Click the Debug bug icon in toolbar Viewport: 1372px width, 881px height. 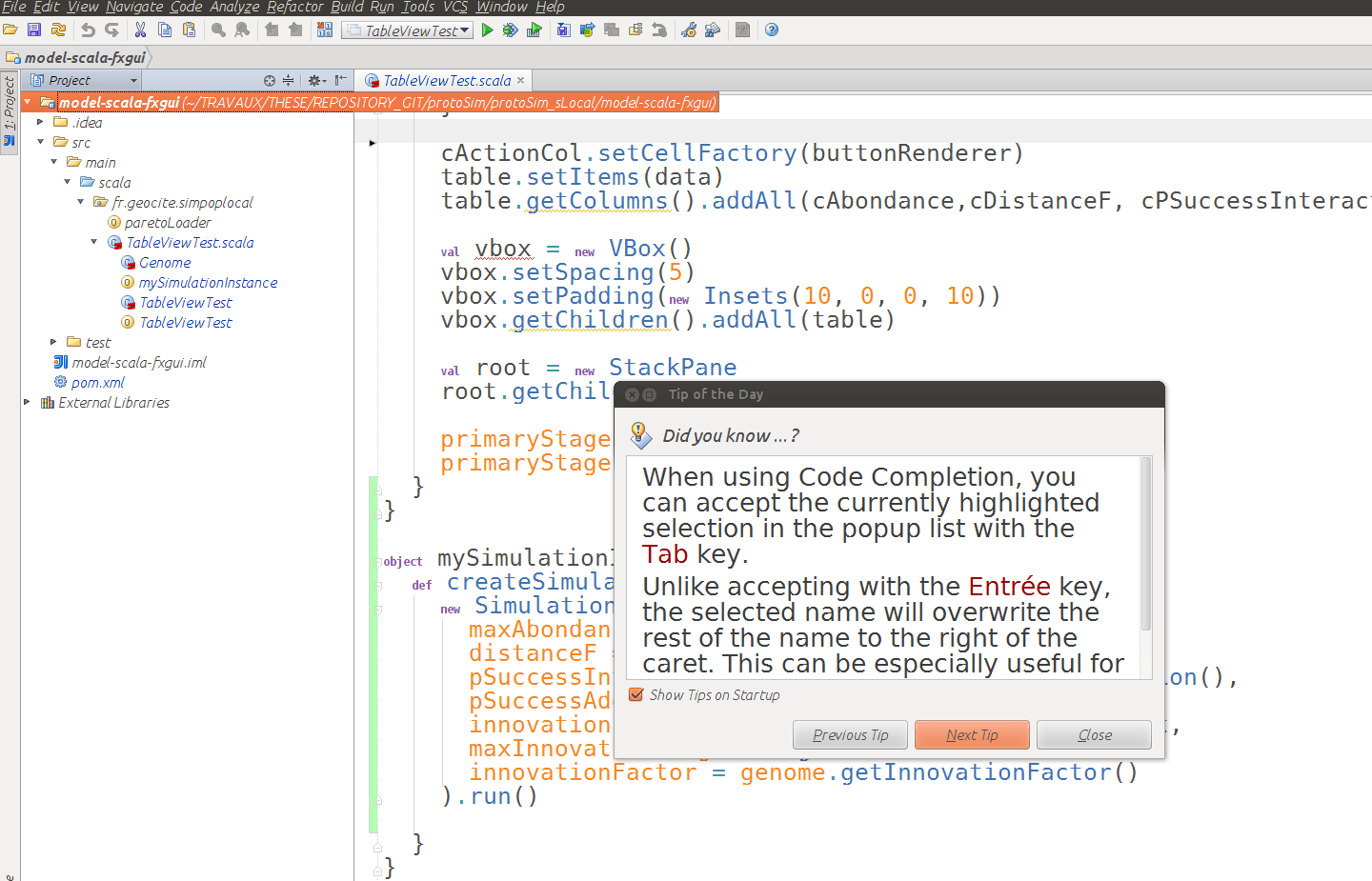point(511,30)
